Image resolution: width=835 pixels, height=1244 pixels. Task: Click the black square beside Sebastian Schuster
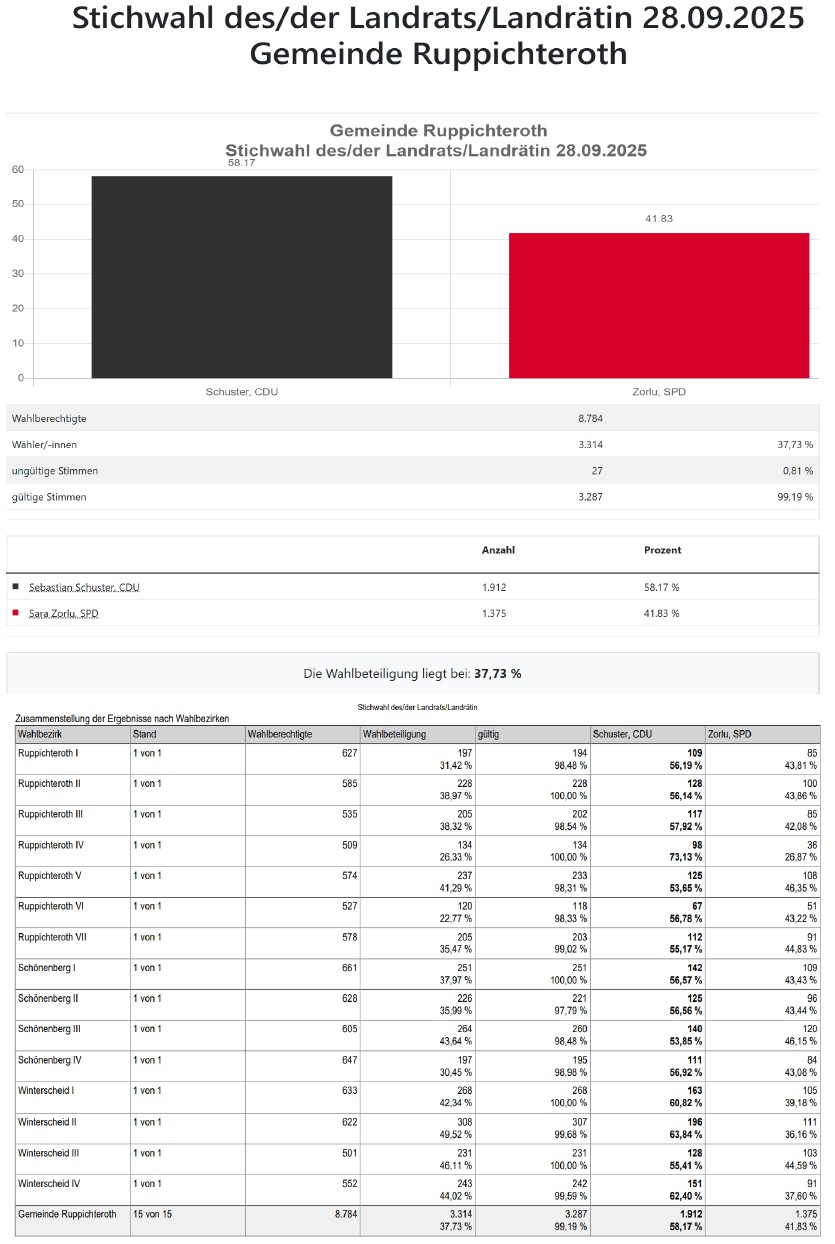(x=15, y=586)
